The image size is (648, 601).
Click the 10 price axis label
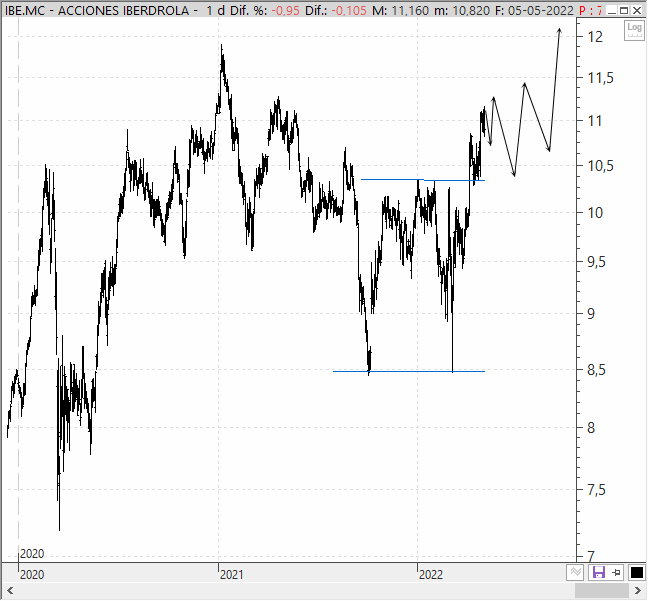[x=596, y=213]
